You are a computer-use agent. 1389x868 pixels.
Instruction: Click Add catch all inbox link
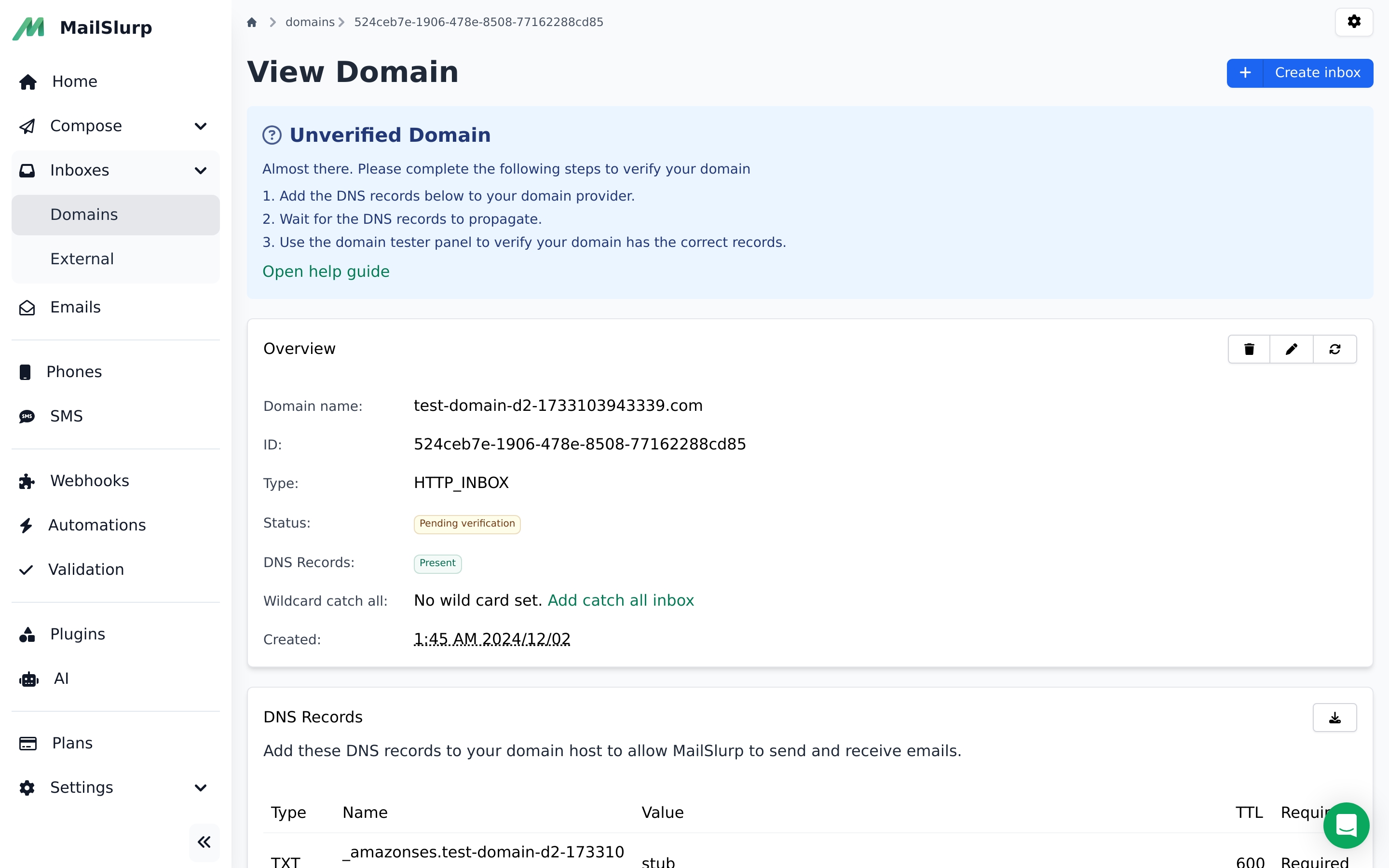pos(621,600)
